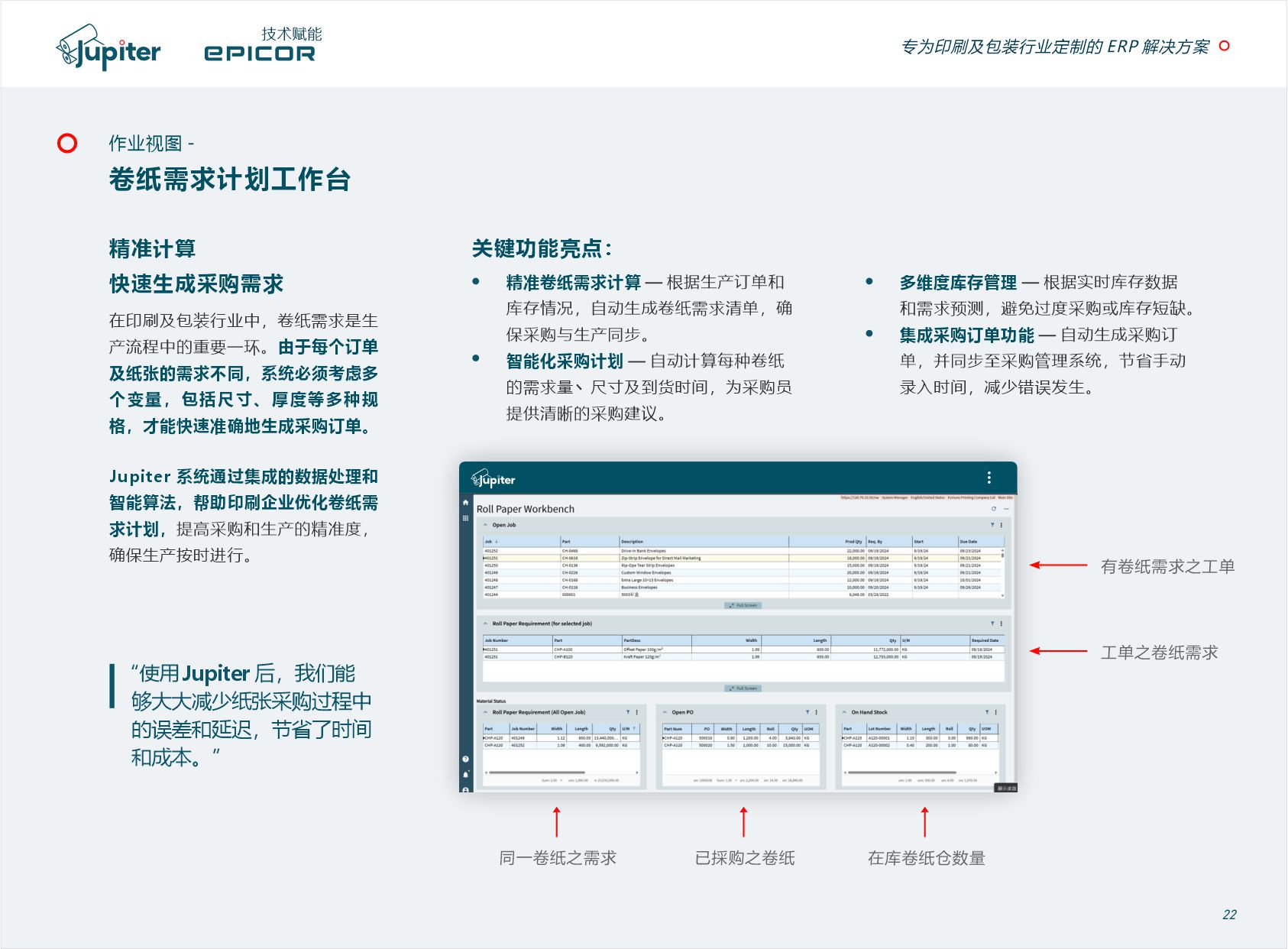Image resolution: width=1288 pixels, height=949 pixels.
Task: Select PO 500018 row in Open PO
Action: (740, 738)
